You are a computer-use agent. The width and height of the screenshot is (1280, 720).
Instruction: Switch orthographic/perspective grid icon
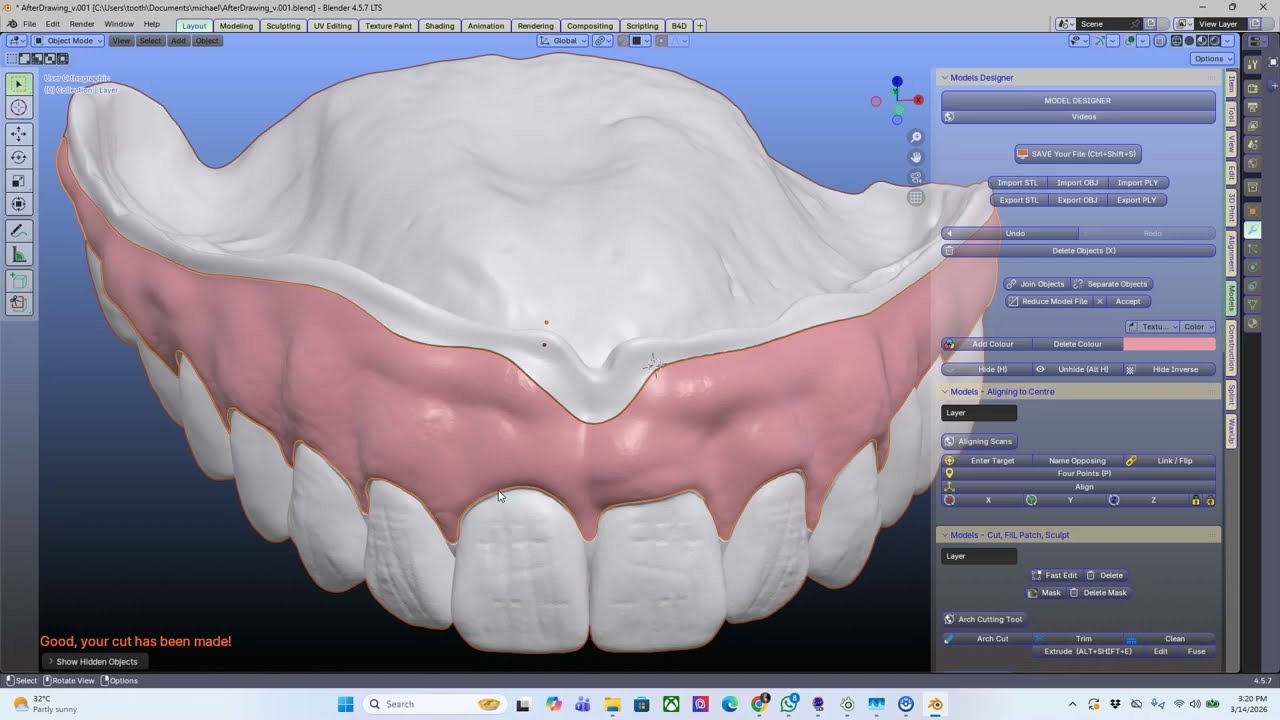tap(916, 198)
